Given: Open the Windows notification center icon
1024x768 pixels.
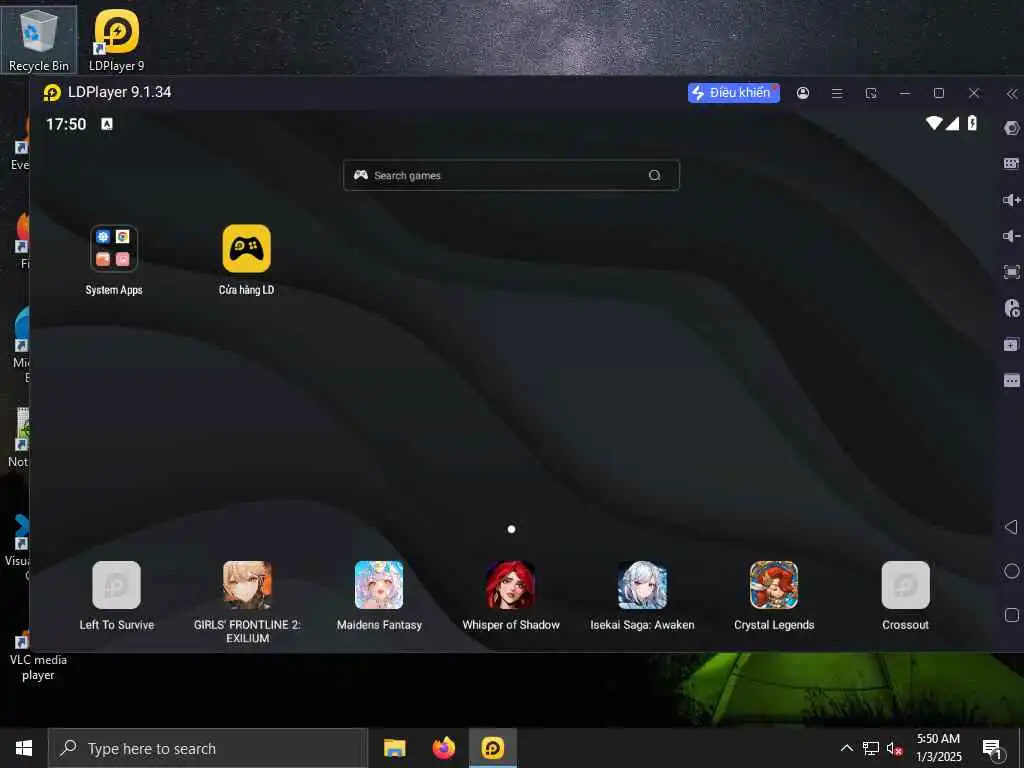Looking at the screenshot, I should coord(992,748).
